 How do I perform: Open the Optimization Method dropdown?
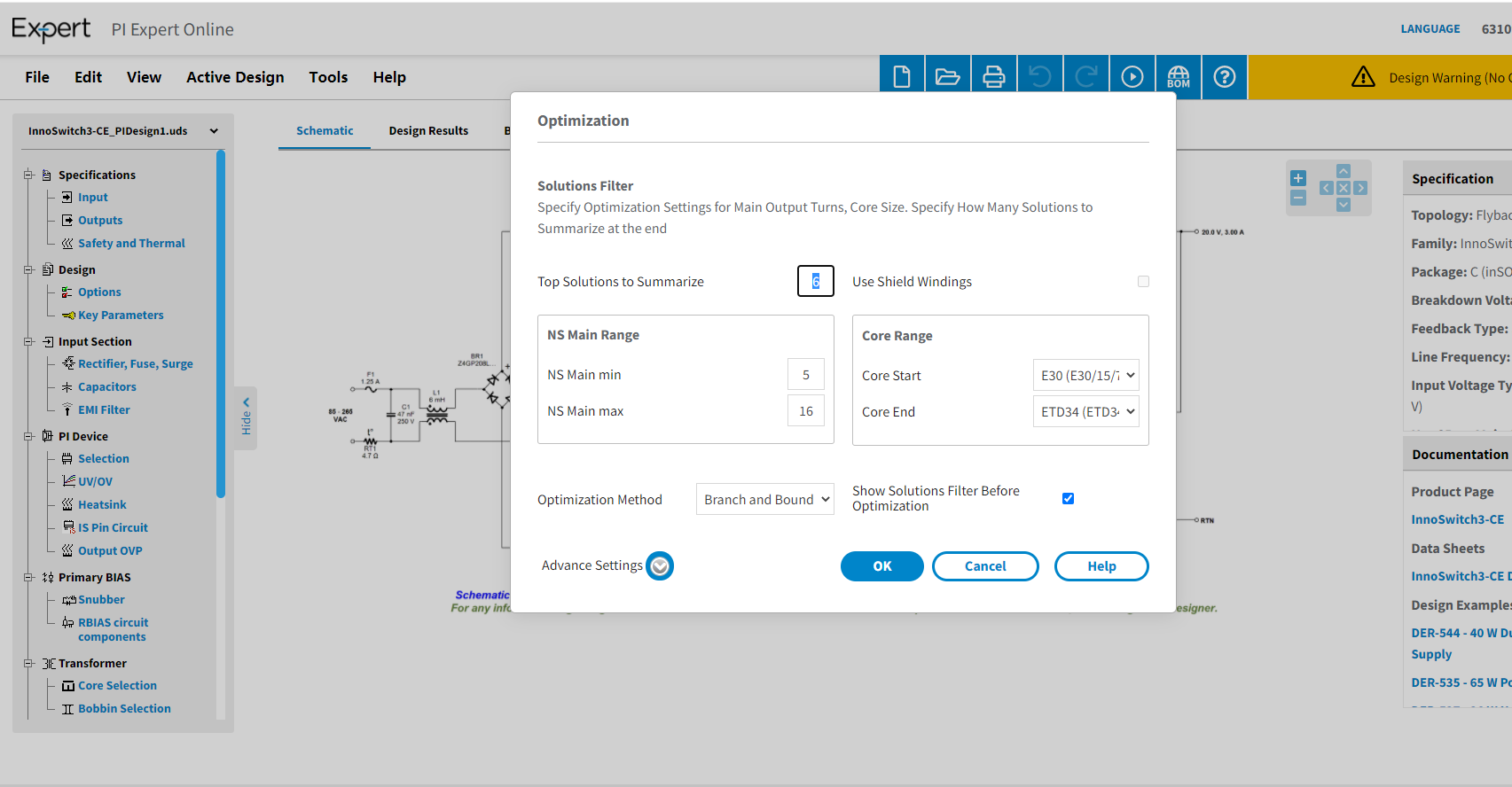pos(765,499)
